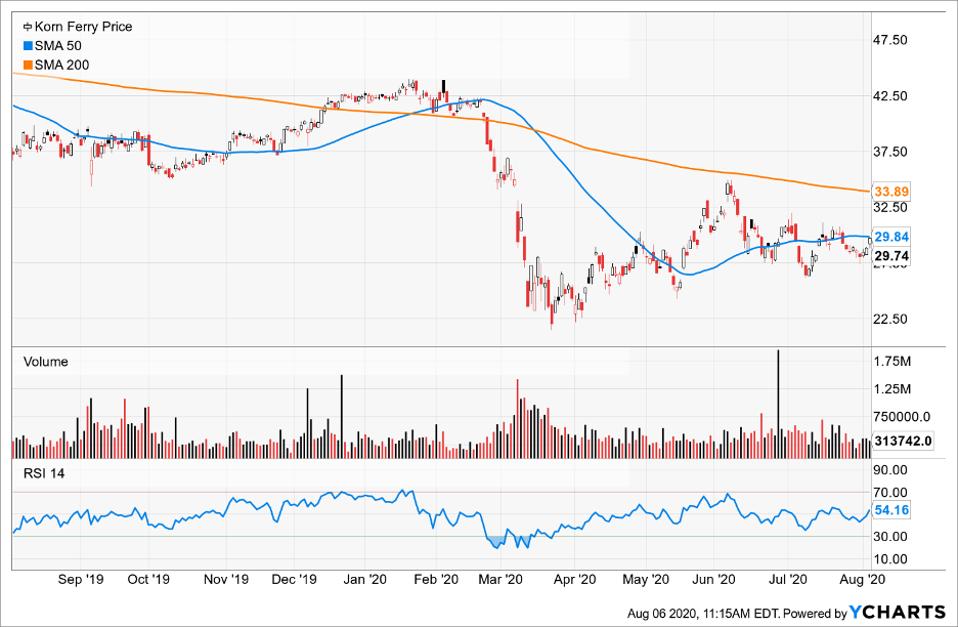Select the SMA 50 legend label
The height and width of the screenshot is (627, 958).
tap(58, 46)
